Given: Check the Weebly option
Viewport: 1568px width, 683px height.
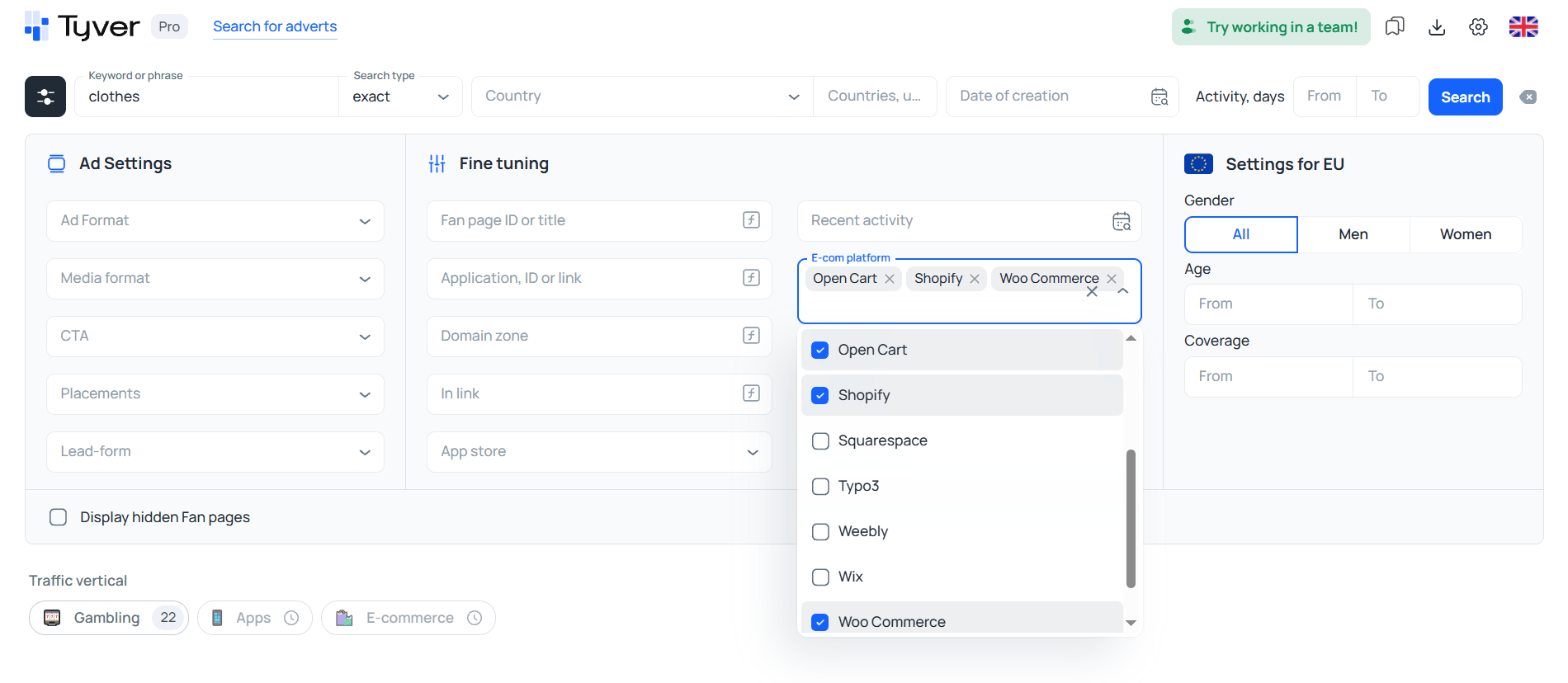Looking at the screenshot, I should pyautogui.click(x=820, y=531).
